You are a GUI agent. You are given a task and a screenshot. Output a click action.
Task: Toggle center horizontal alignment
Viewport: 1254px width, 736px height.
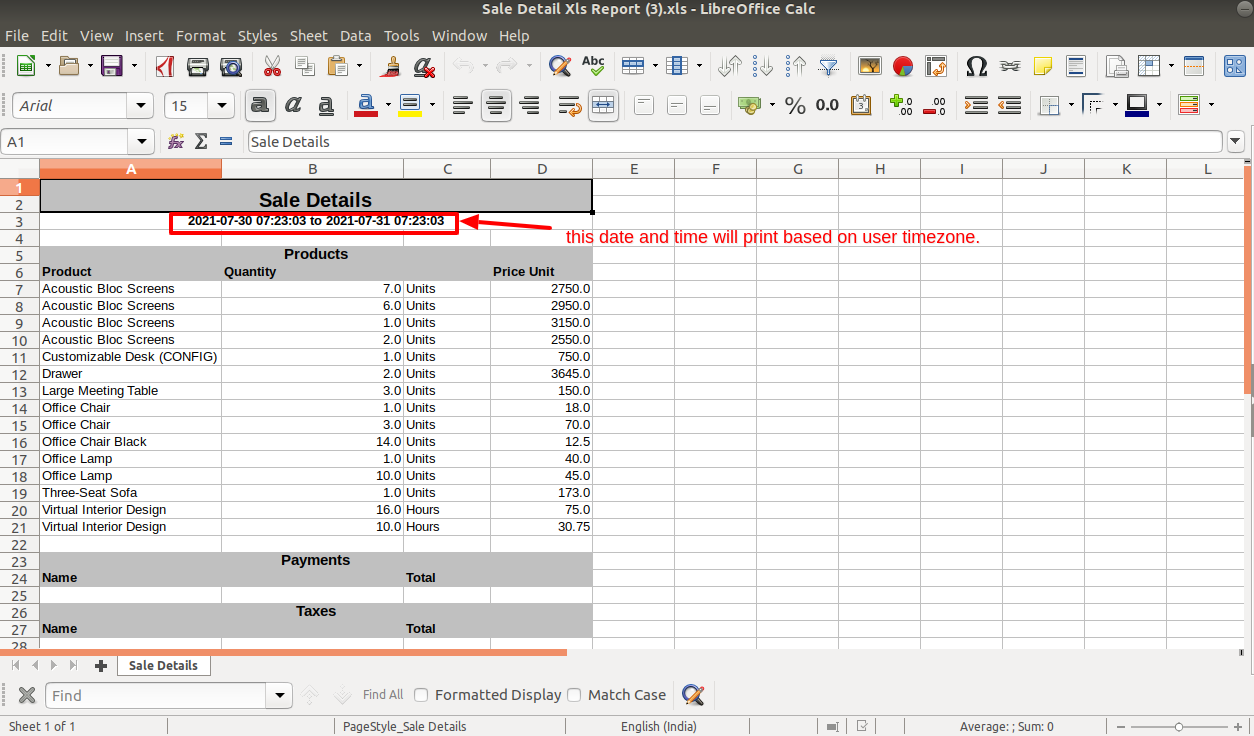click(x=496, y=105)
